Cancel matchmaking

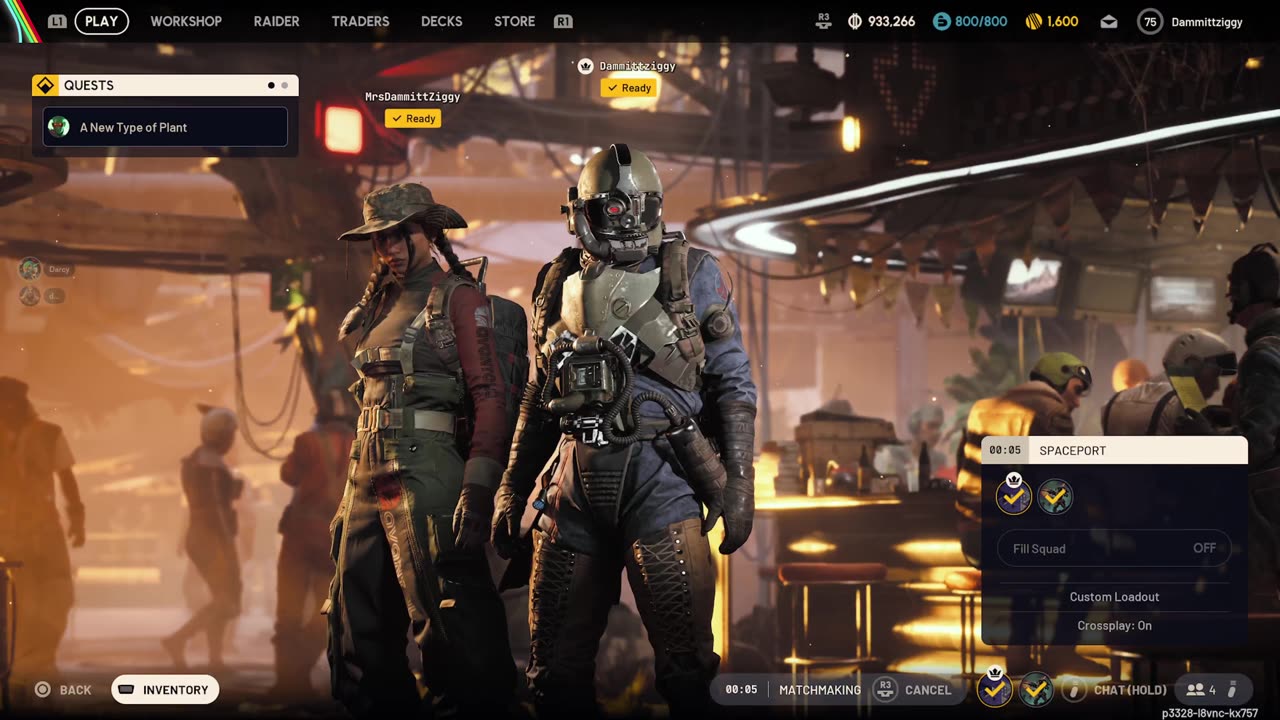click(928, 690)
